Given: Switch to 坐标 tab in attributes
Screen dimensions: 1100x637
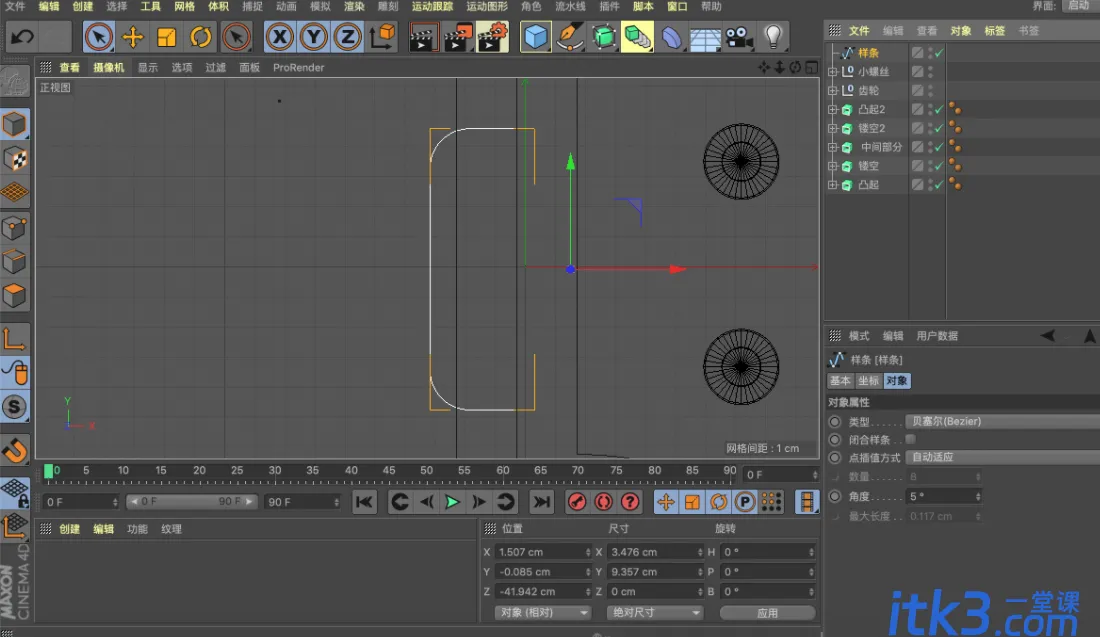Looking at the screenshot, I should (x=868, y=381).
